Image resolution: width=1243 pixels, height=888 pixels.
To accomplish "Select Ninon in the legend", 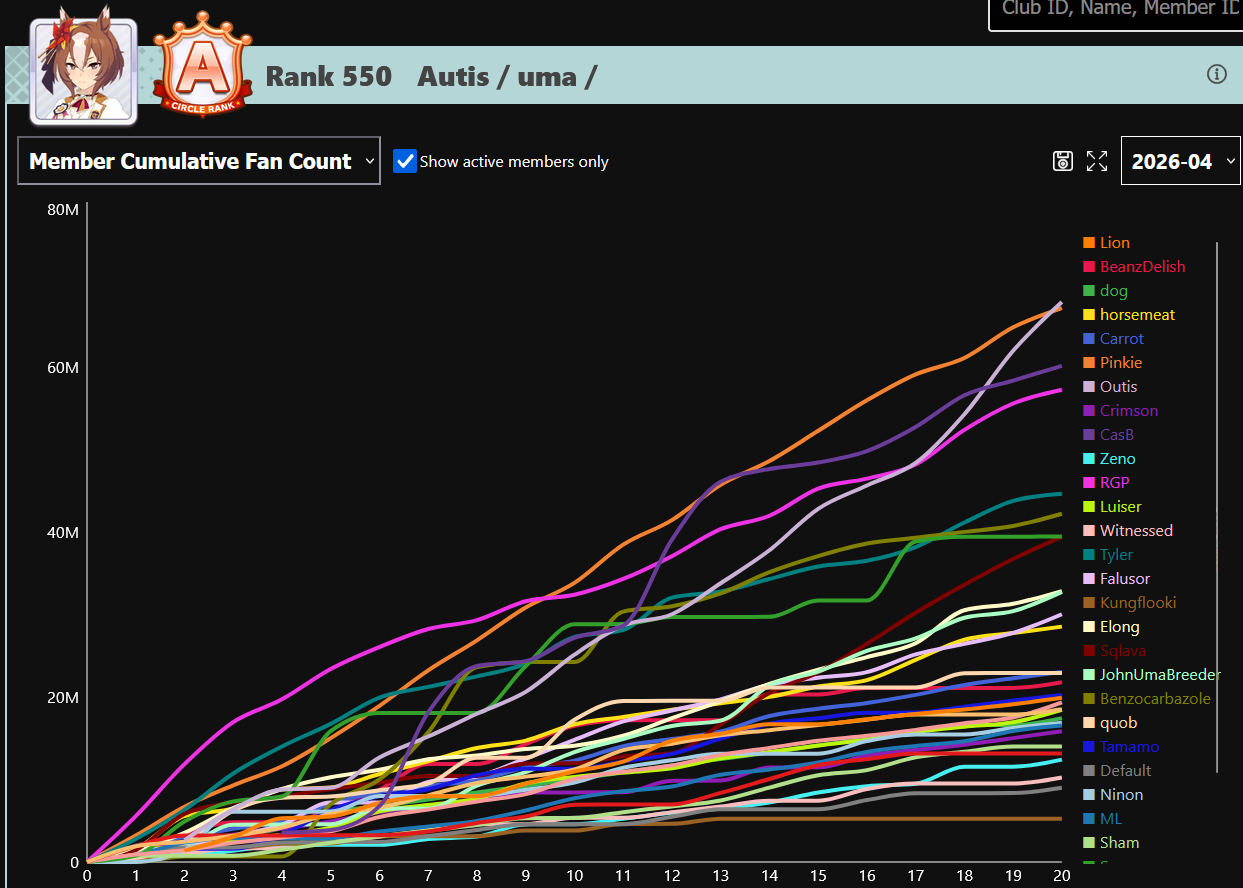I will (x=1113, y=794).
